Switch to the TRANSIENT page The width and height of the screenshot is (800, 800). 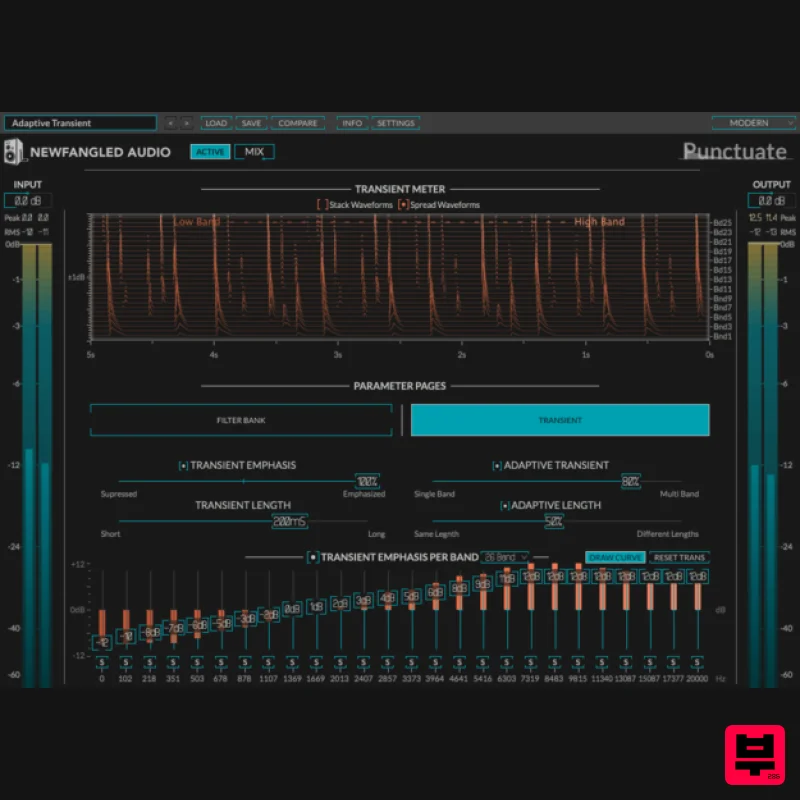560,419
